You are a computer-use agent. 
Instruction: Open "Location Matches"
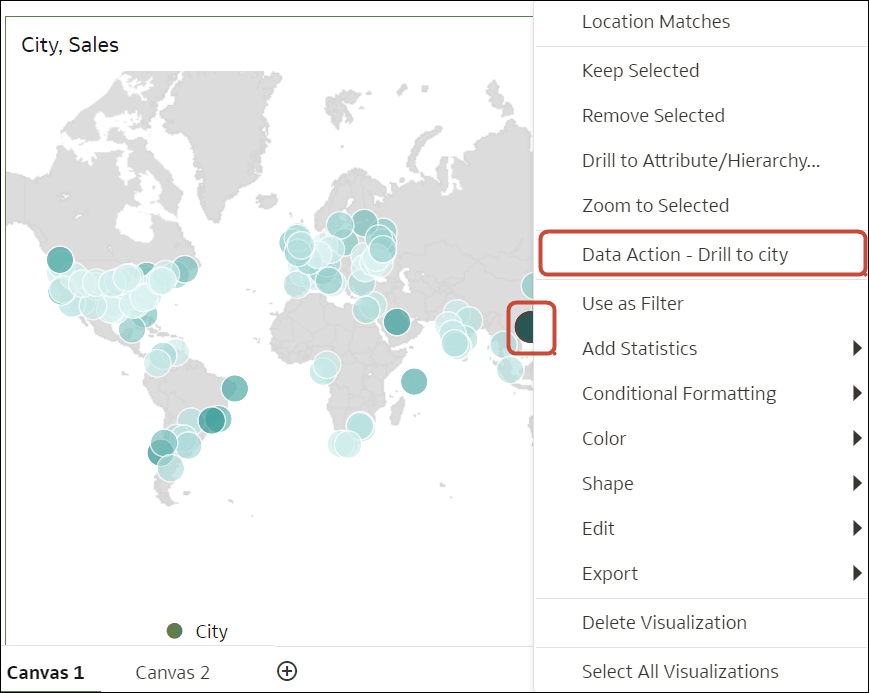tap(656, 21)
